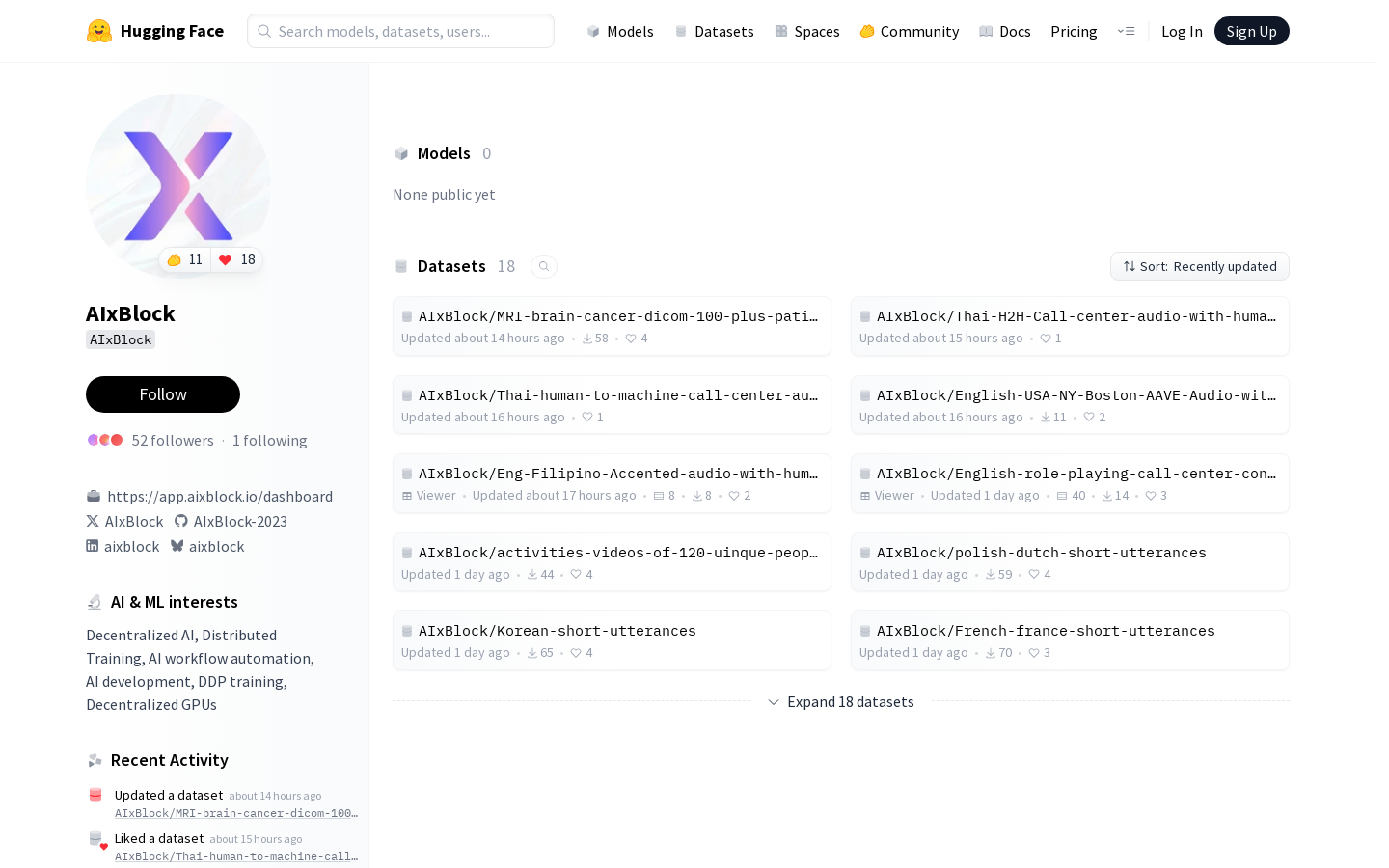Click the download icon on polish-dutch-short-utterances
The width and height of the screenshot is (1389, 868).
pos(991,575)
